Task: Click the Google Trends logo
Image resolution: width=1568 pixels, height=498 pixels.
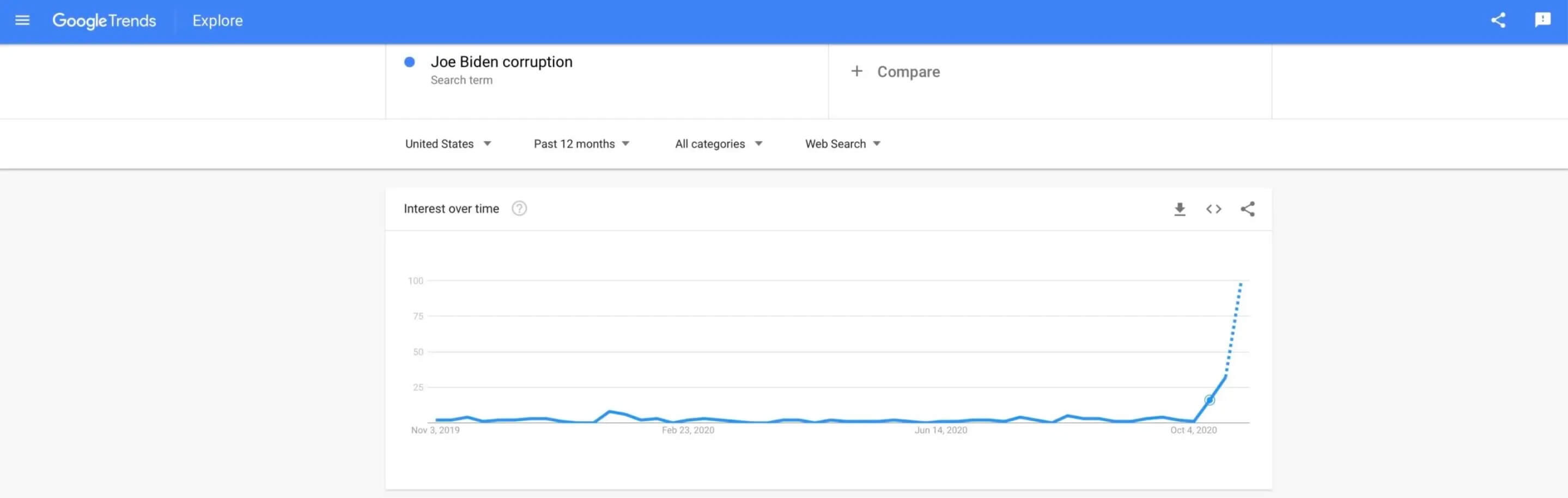Action: tap(104, 21)
